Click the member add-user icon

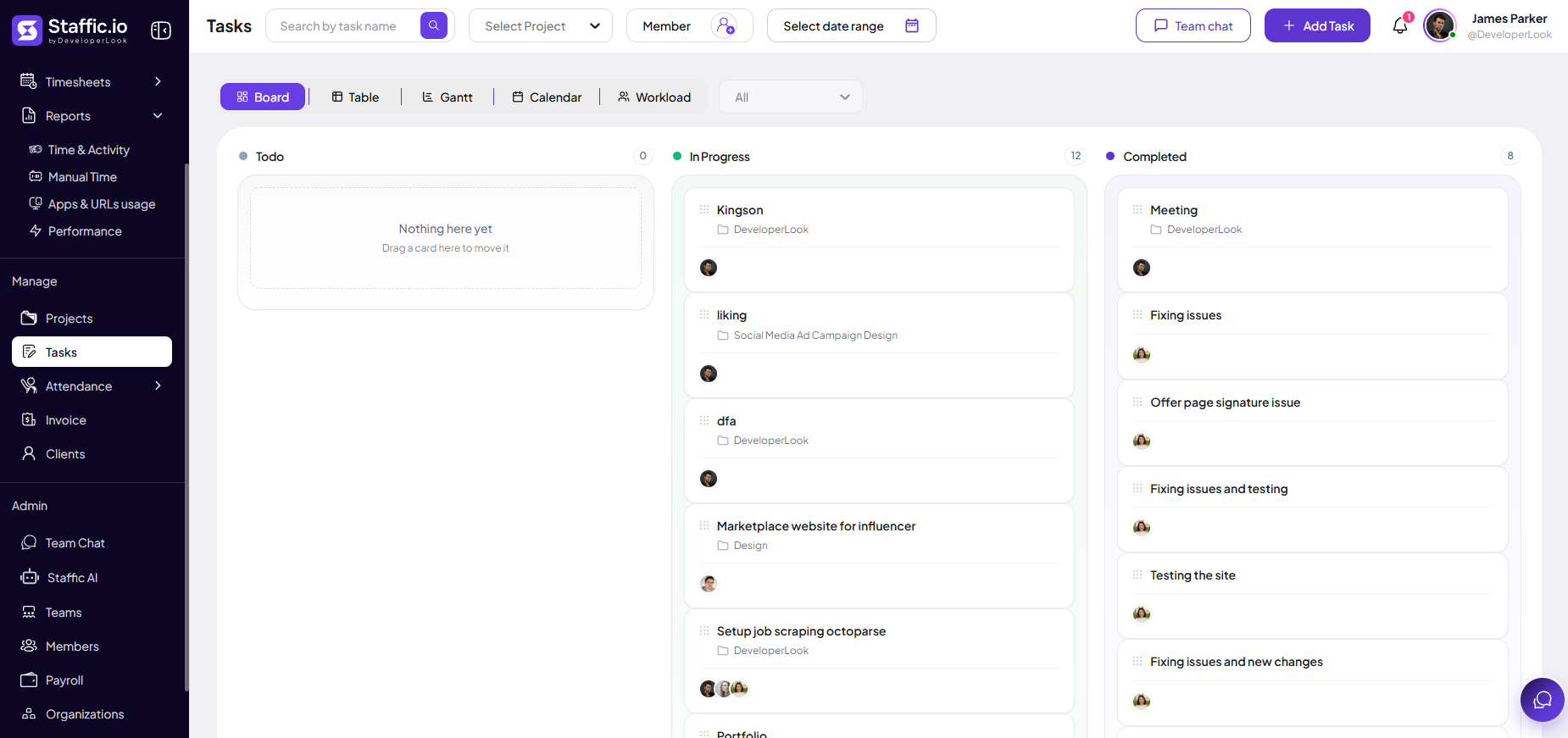tap(726, 25)
